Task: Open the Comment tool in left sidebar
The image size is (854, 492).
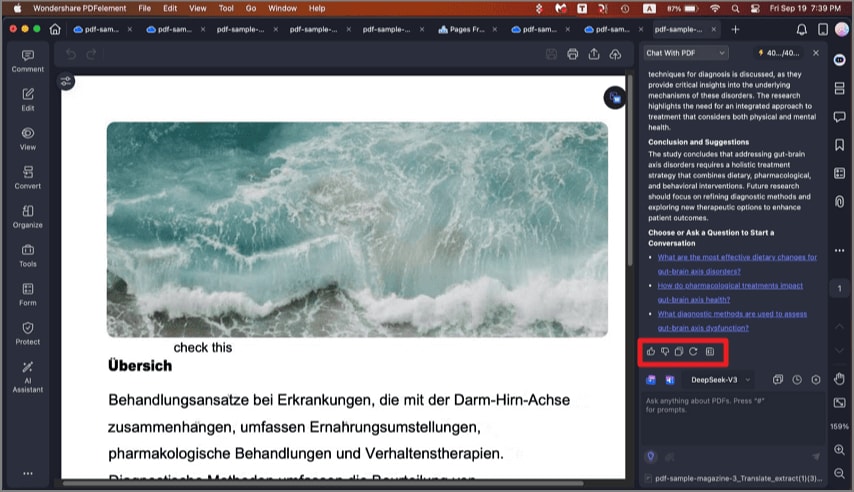Action: [28, 61]
